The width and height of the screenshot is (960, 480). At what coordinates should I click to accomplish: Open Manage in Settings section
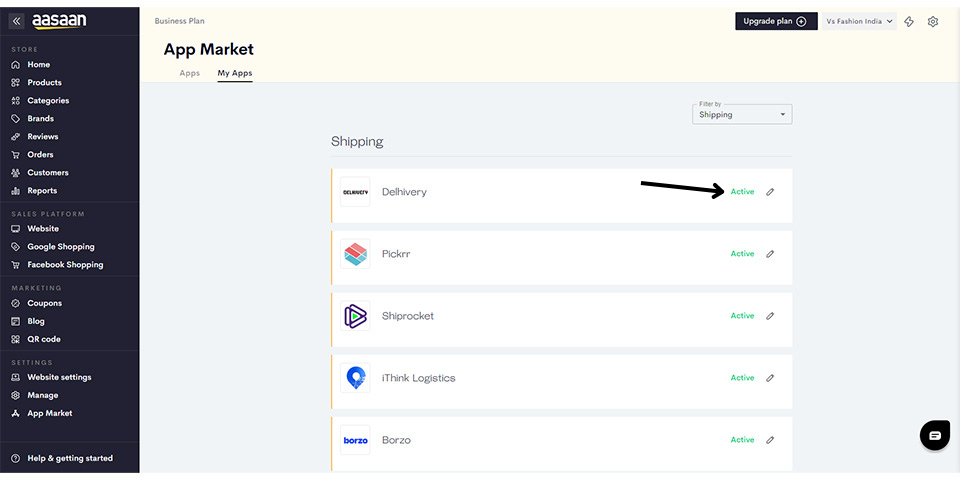(43, 395)
